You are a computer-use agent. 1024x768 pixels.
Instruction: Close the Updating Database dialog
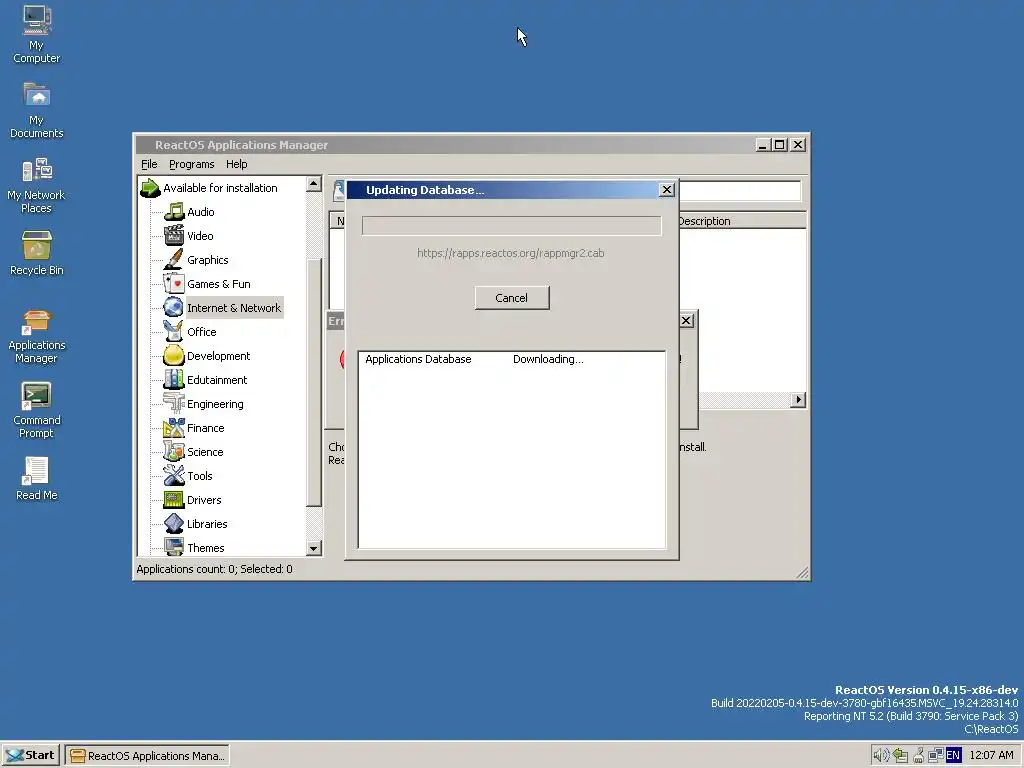click(x=666, y=190)
